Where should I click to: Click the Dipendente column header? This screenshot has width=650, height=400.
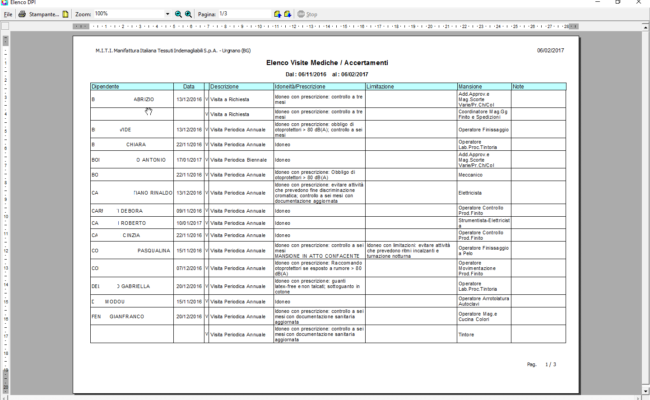pyautogui.click(x=132, y=87)
